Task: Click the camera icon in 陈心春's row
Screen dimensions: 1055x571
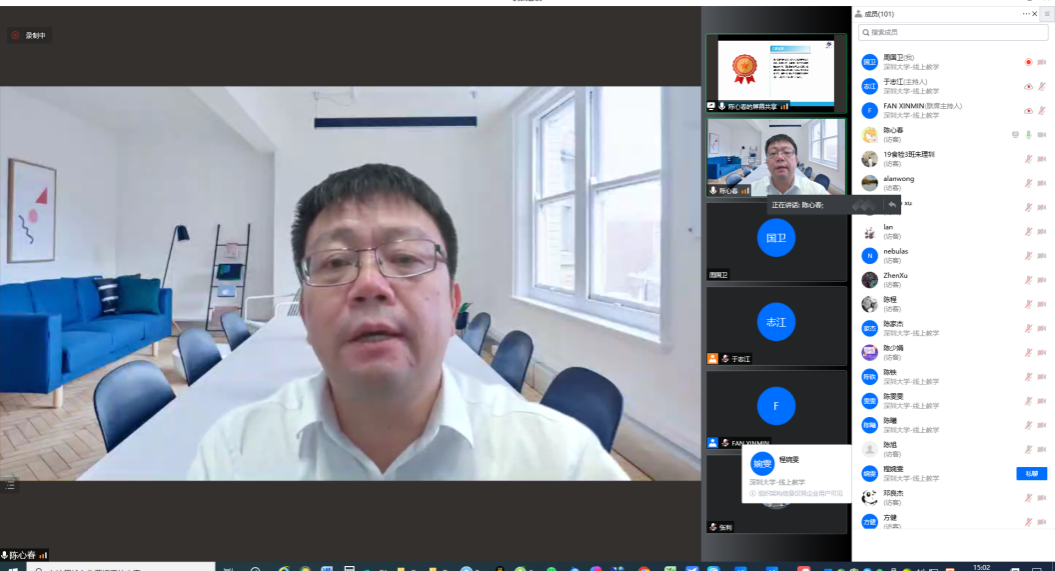Action: (1042, 134)
